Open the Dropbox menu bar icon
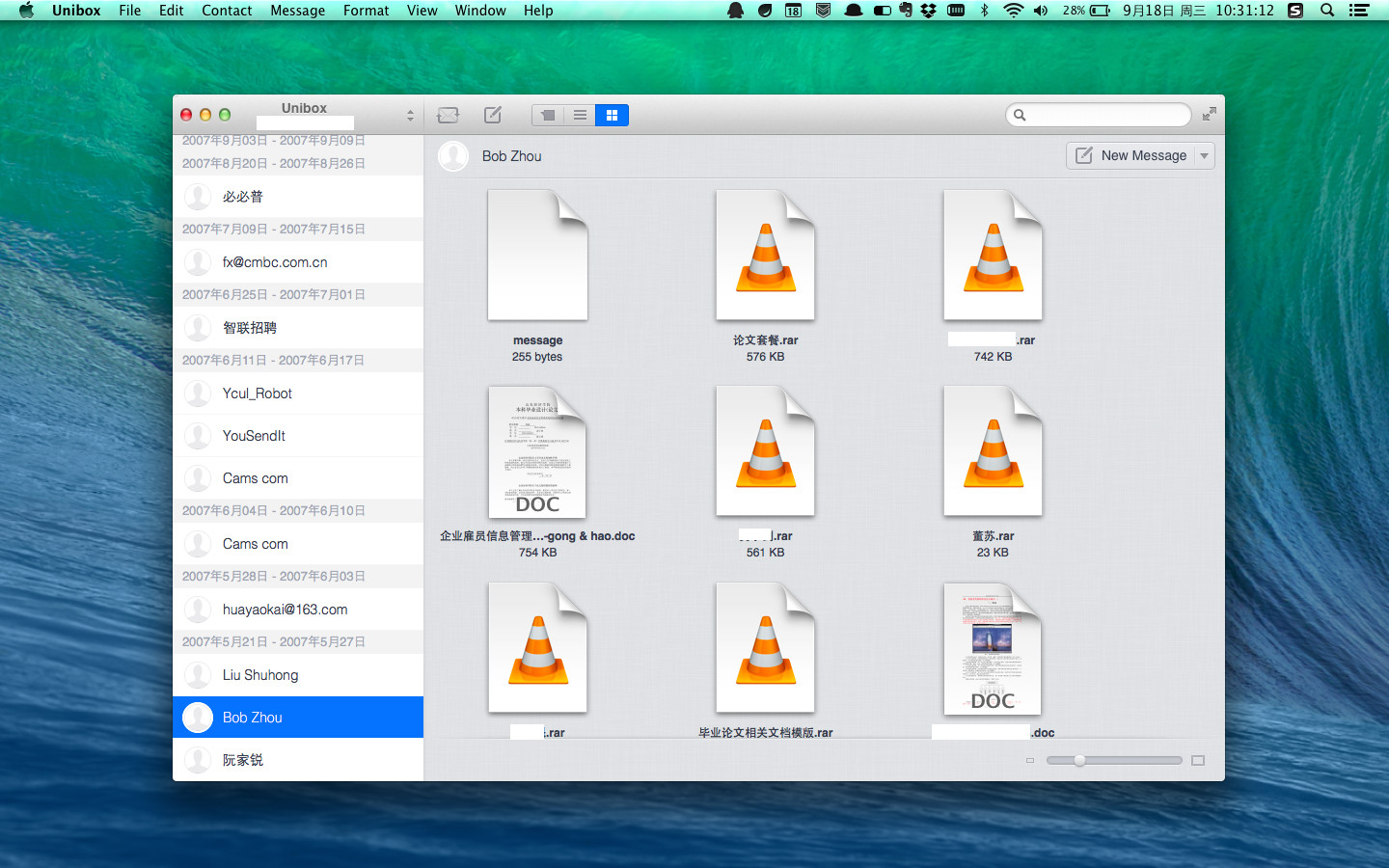Viewport: 1389px width, 868px height. coord(928,11)
